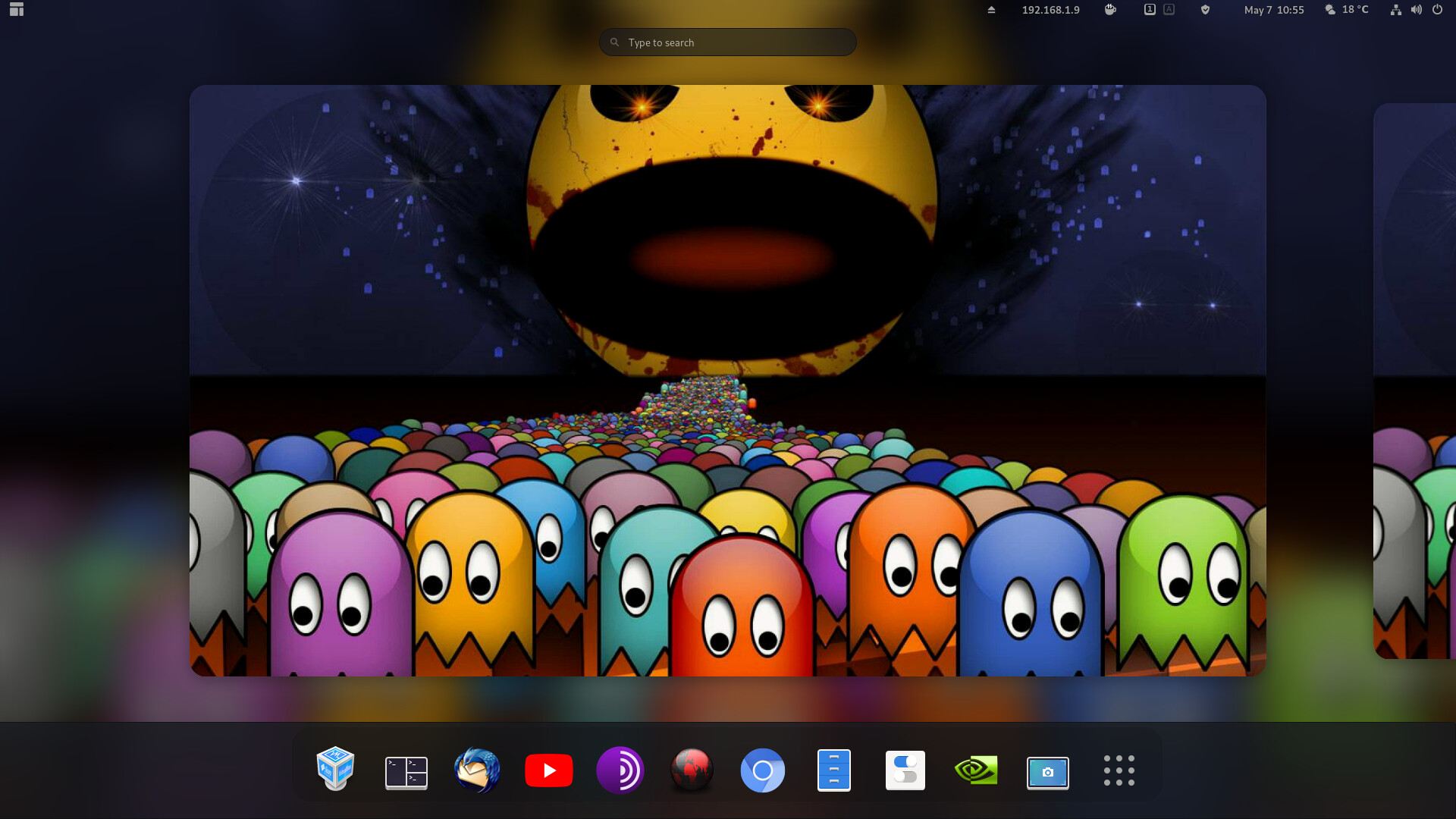Viewport: 1456px width, 819px height.
Task: Open the terminal tiling app in dock
Action: pyautogui.click(x=406, y=772)
